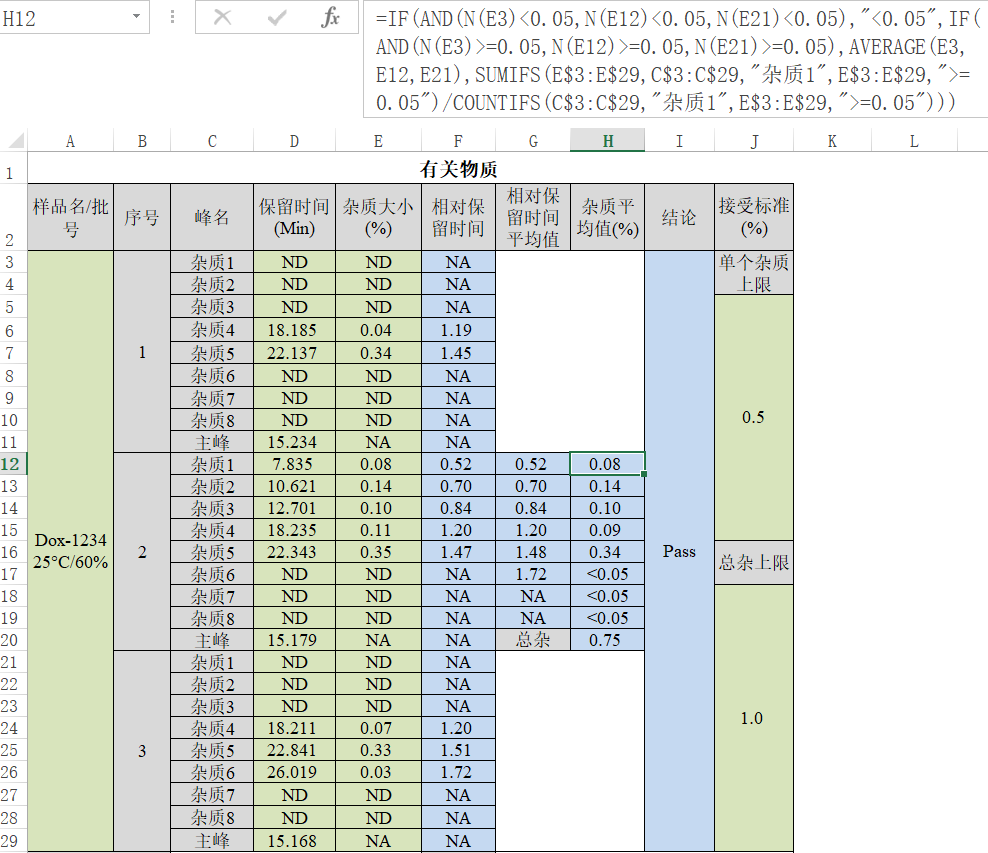Select the Dox-1234 sample name cell

click(70, 551)
